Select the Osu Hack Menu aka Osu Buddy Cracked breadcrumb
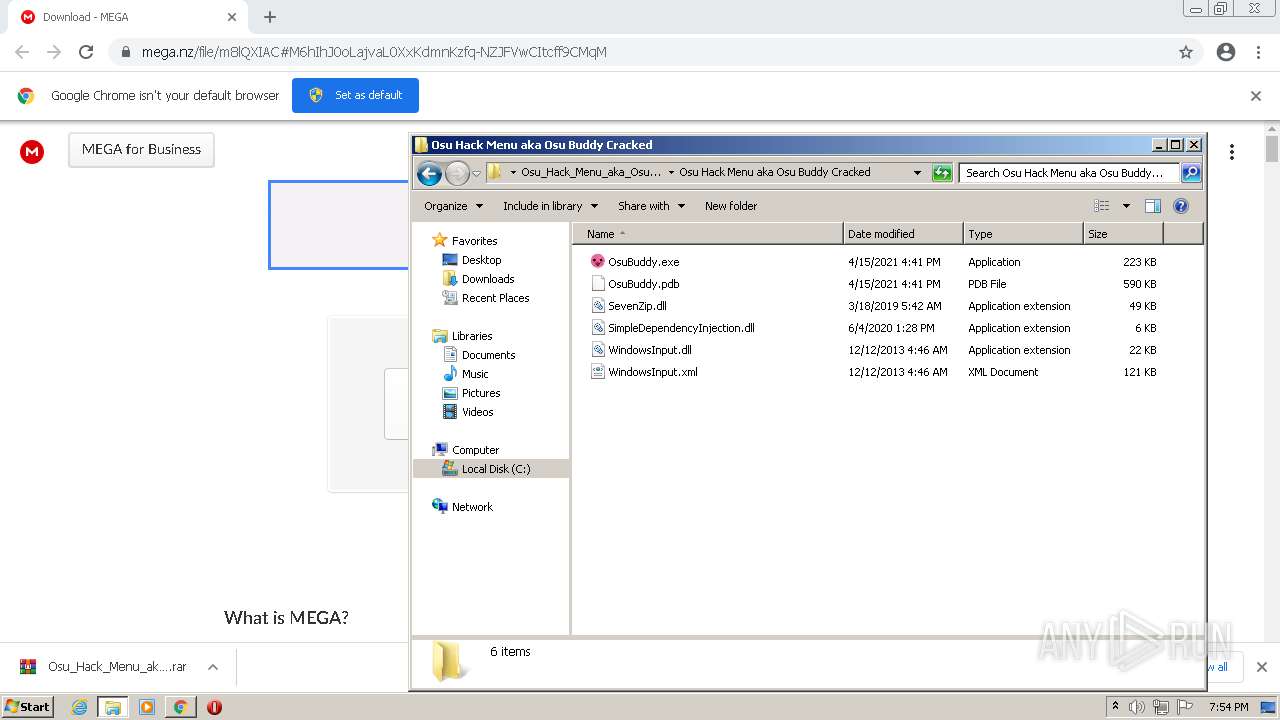 pyautogui.click(x=774, y=172)
